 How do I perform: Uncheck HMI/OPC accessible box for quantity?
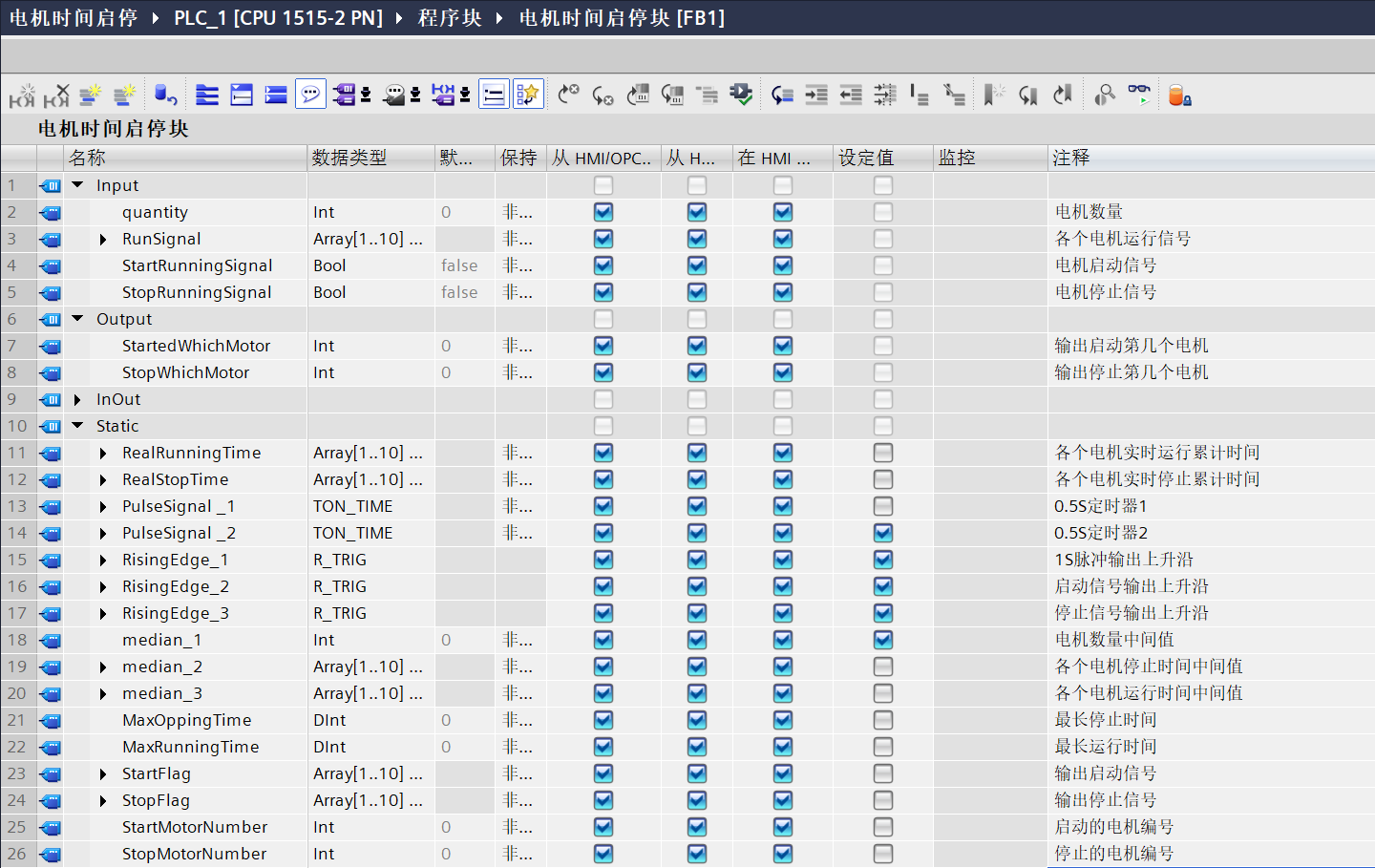(603, 212)
